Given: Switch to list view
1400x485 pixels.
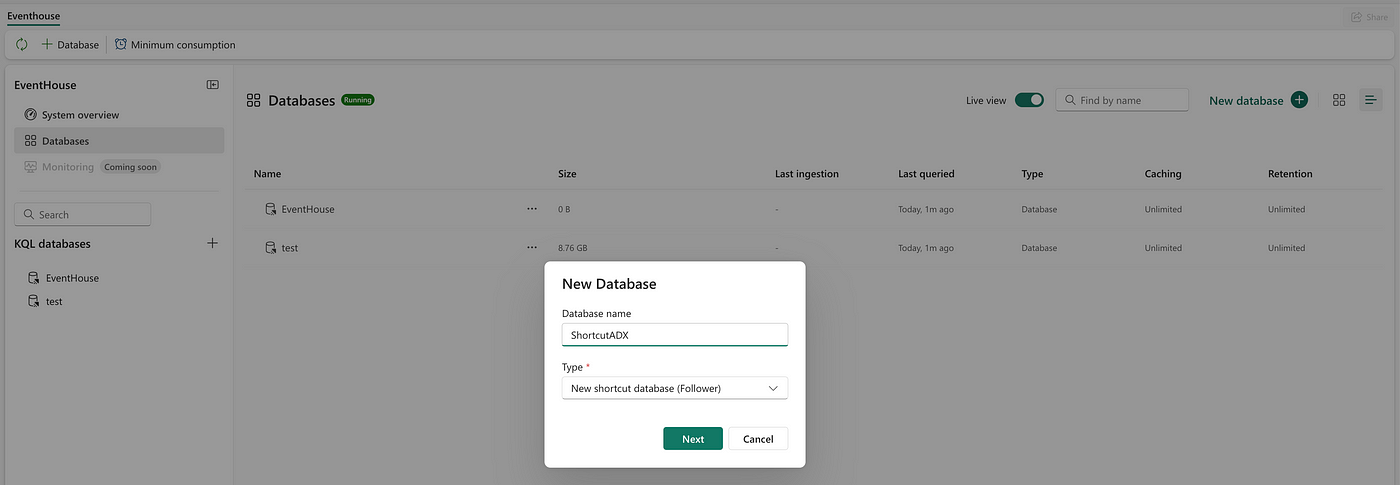Looking at the screenshot, I should 1371,100.
